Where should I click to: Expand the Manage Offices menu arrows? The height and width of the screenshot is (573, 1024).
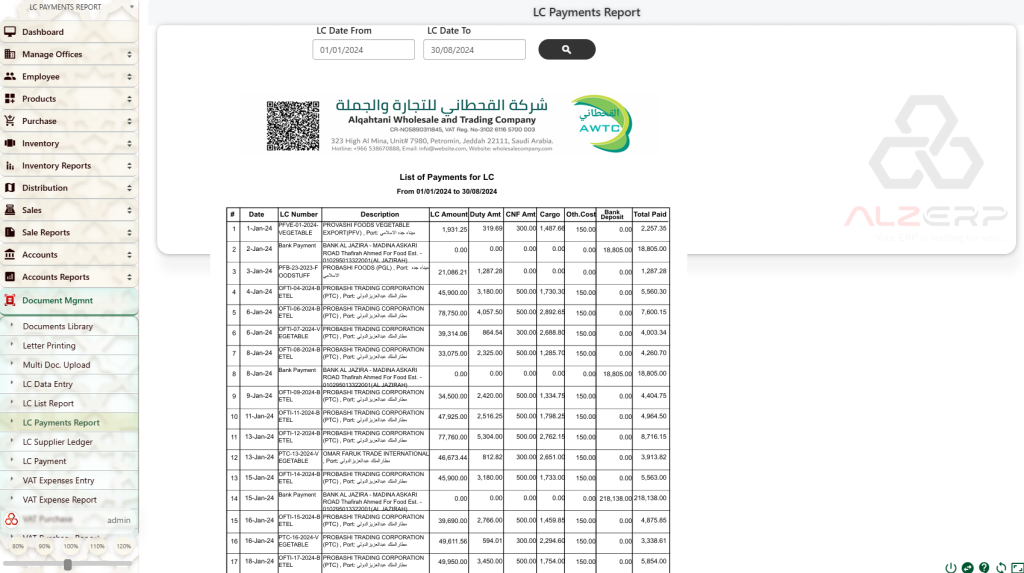pyautogui.click(x=129, y=54)
